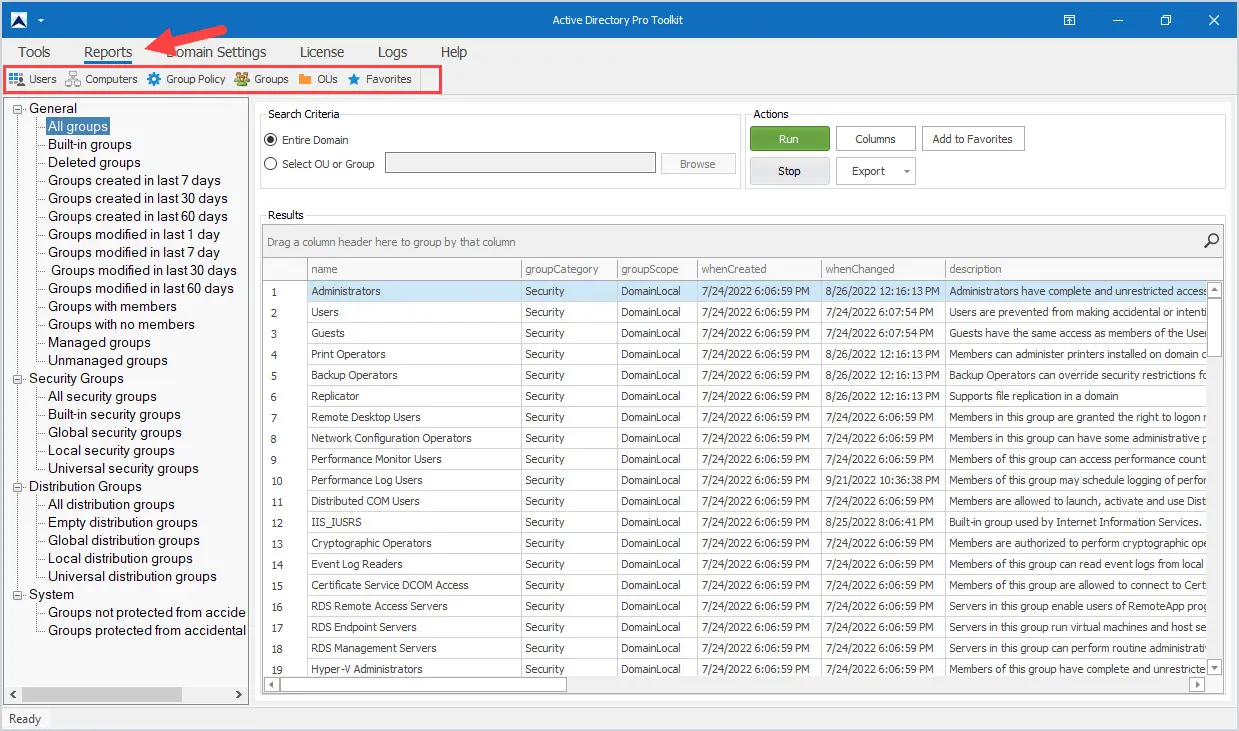Select the Print Operators row
This screenshot has width=1239, height=731.
pyautogui.click(x=735, y=354)
